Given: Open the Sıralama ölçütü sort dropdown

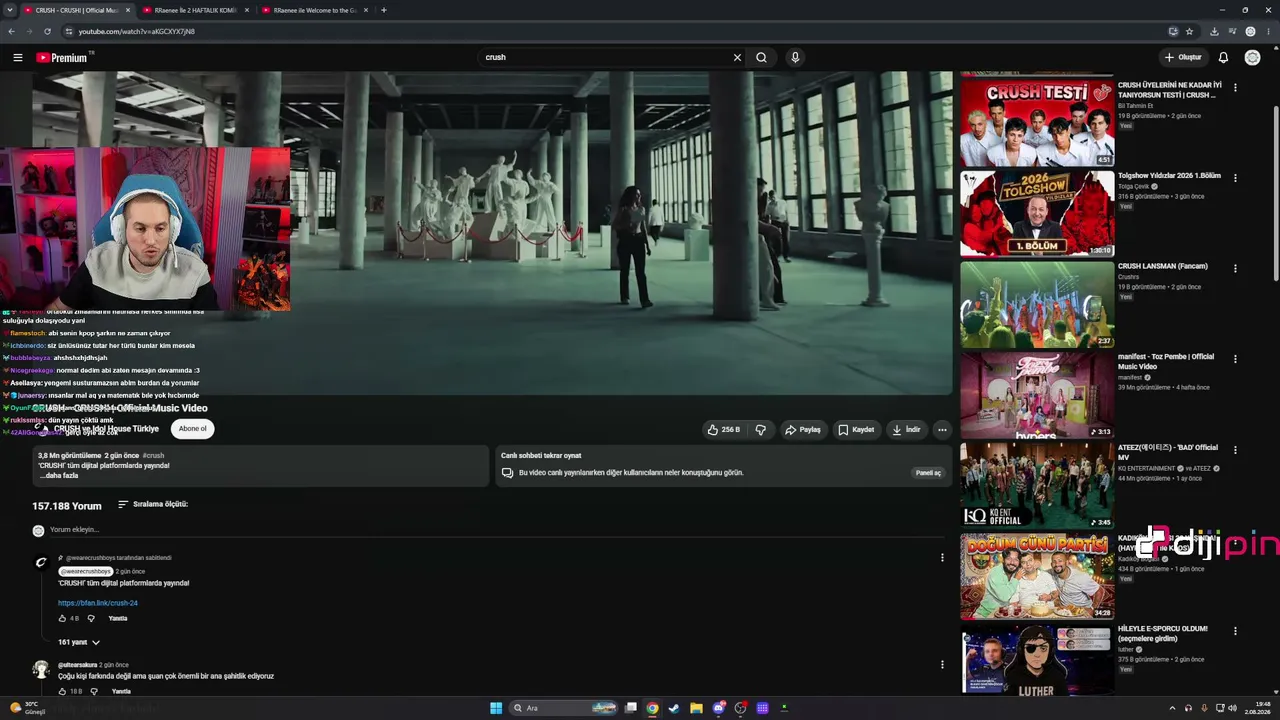Looking at the screenshot, I should point(153,505).
